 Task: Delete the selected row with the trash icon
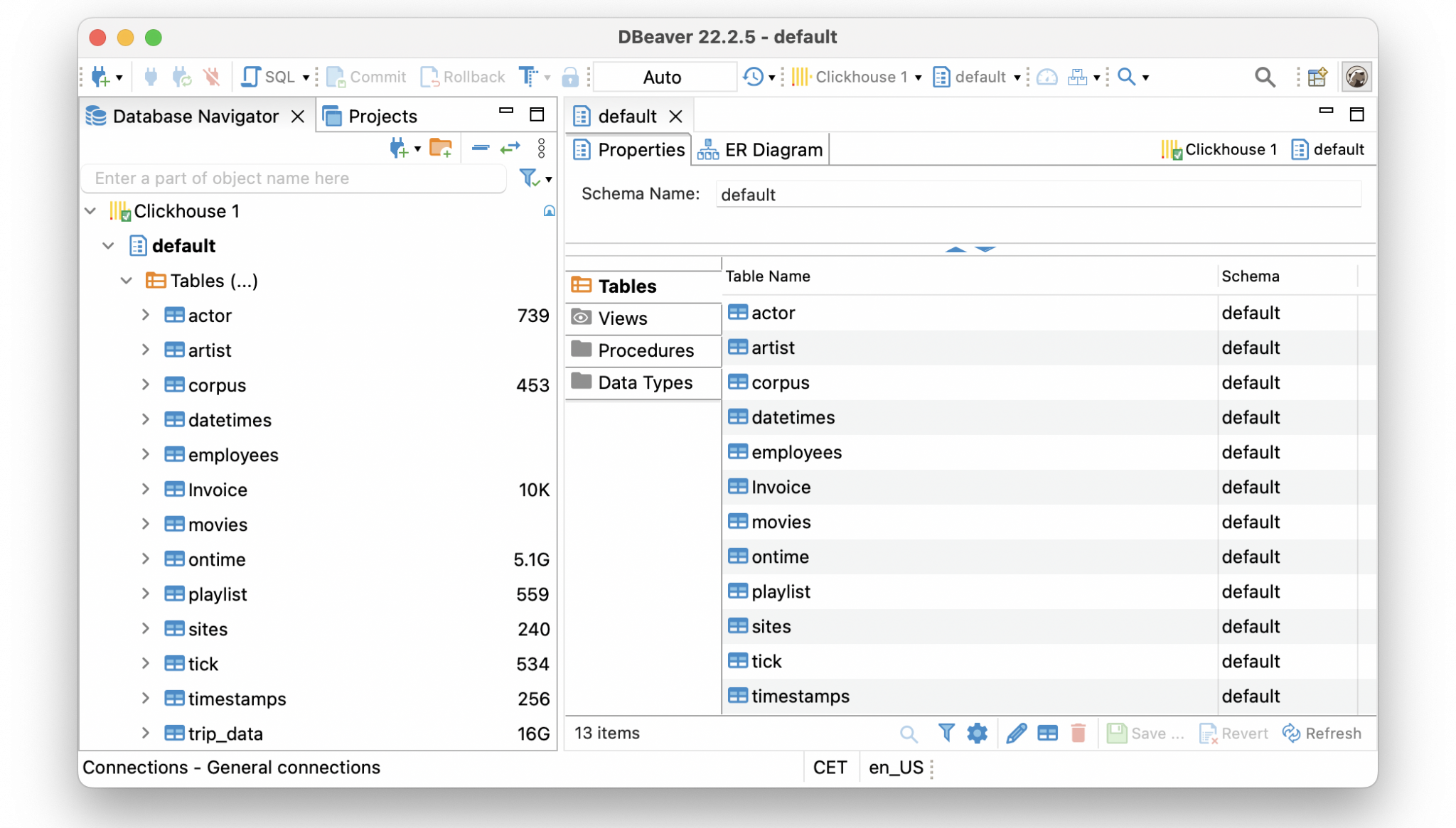[1078, 733]
